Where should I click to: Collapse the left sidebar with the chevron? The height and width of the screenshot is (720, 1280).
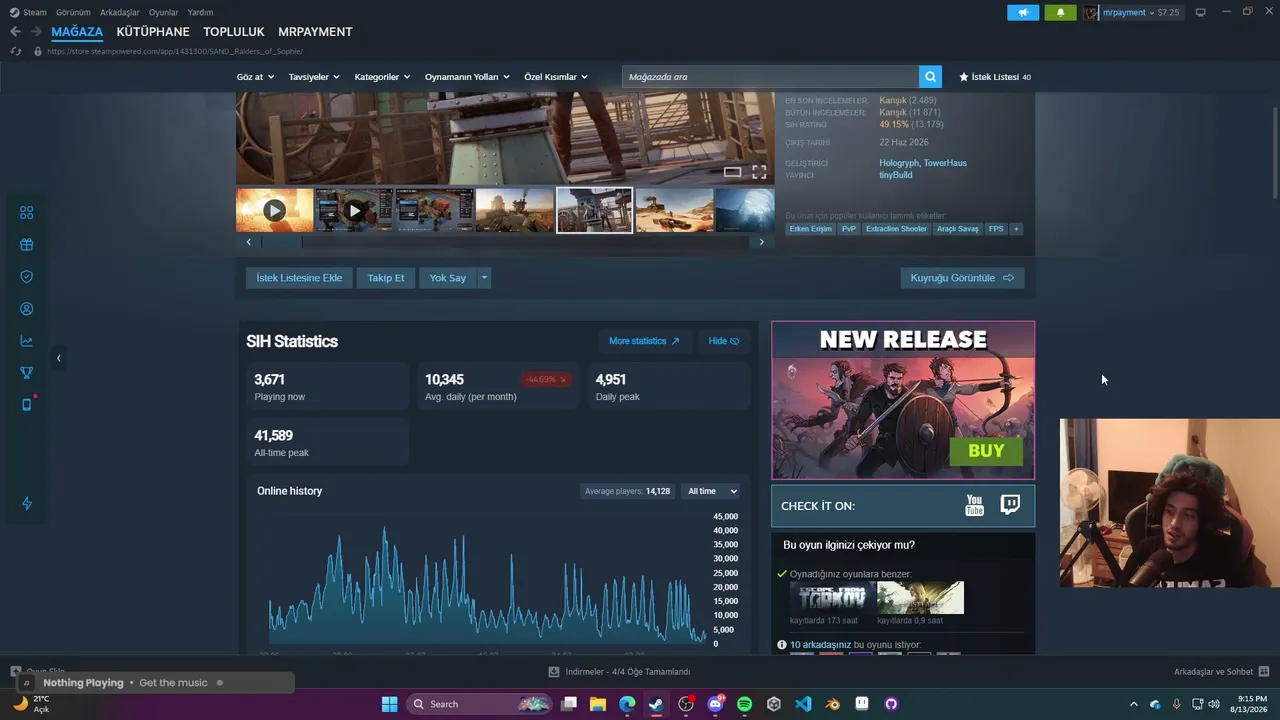[x=58, y=358]
